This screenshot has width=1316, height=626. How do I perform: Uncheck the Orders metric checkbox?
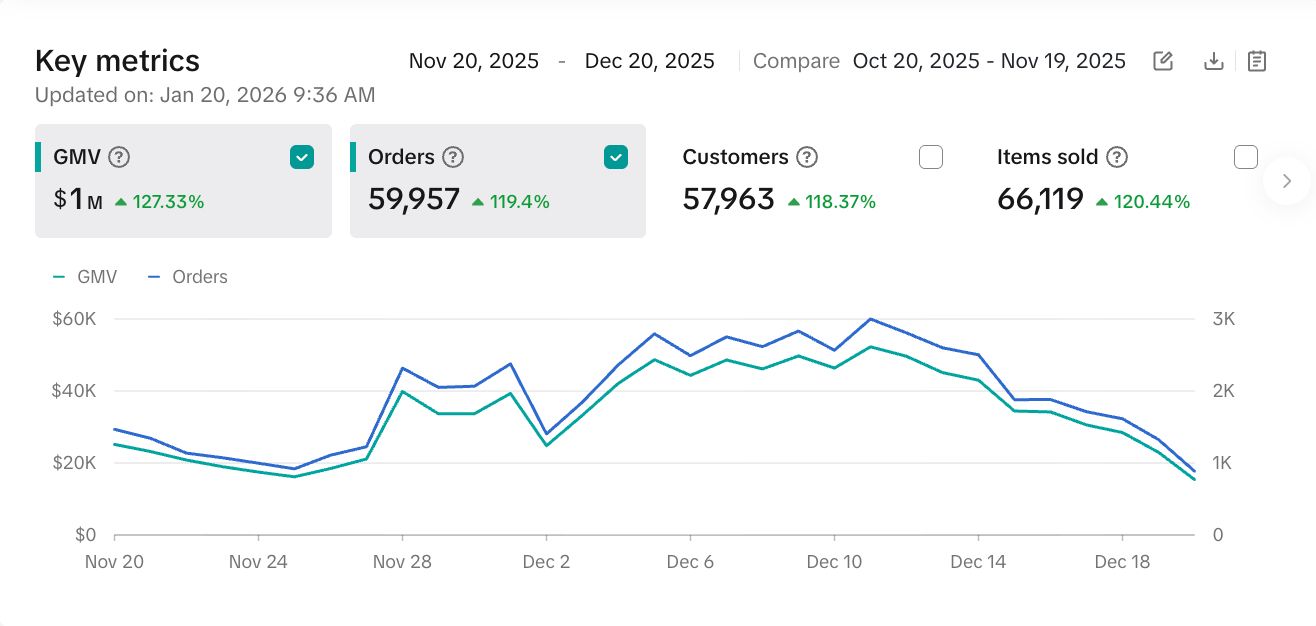[616, 157]
